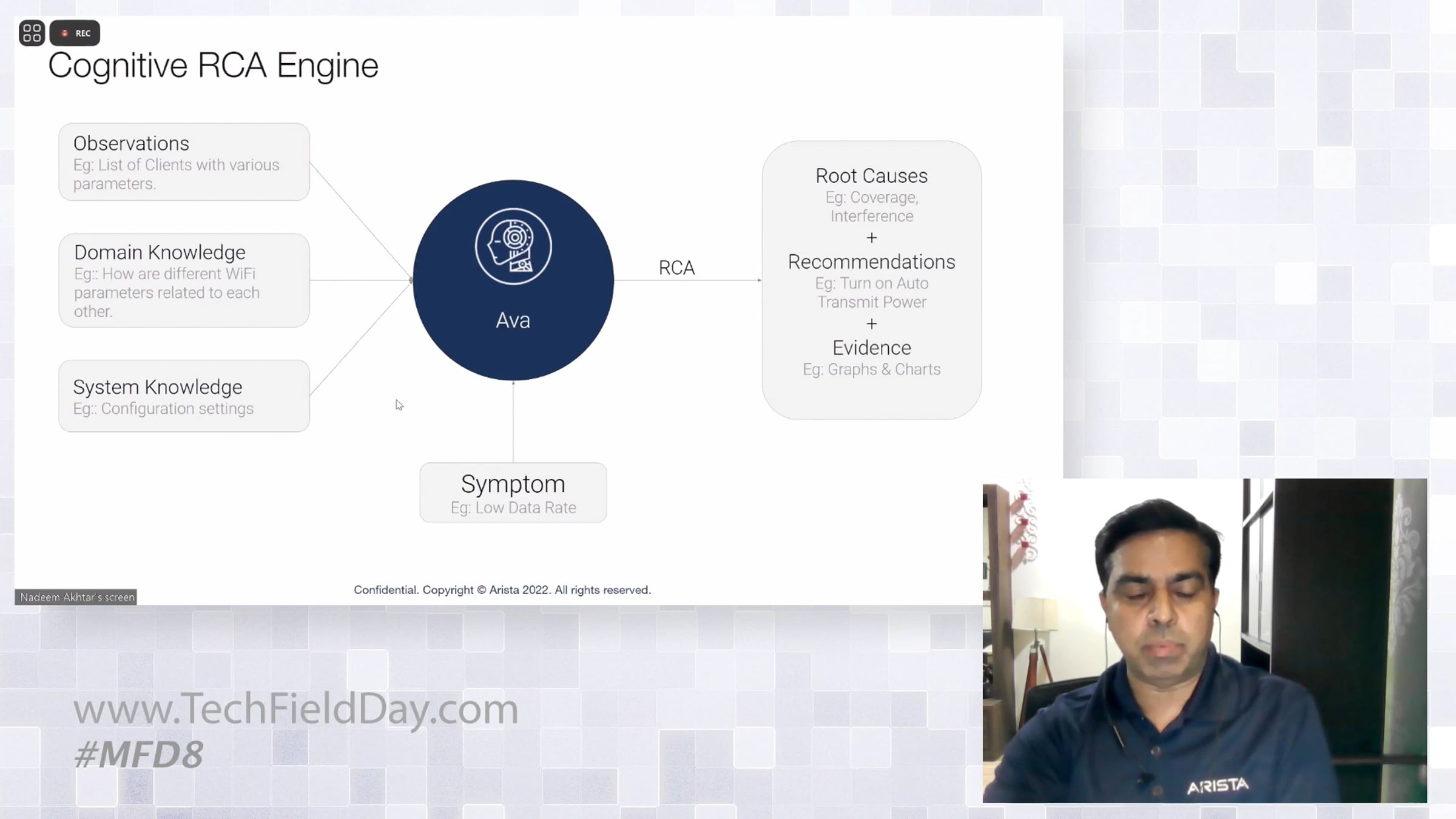Click the Ava AI head icon

pyautogui.click(x=513, y=246)
